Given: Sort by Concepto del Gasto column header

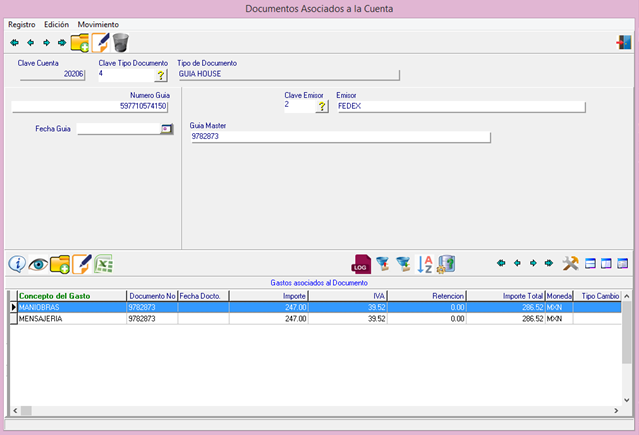Looking at the screenshot, I should click(72, 296).
